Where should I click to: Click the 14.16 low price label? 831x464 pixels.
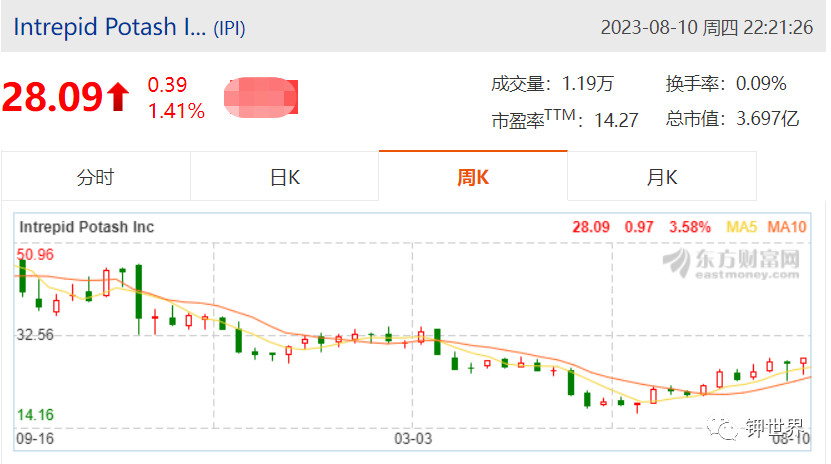pyautogui.click(x=36, y=414)
